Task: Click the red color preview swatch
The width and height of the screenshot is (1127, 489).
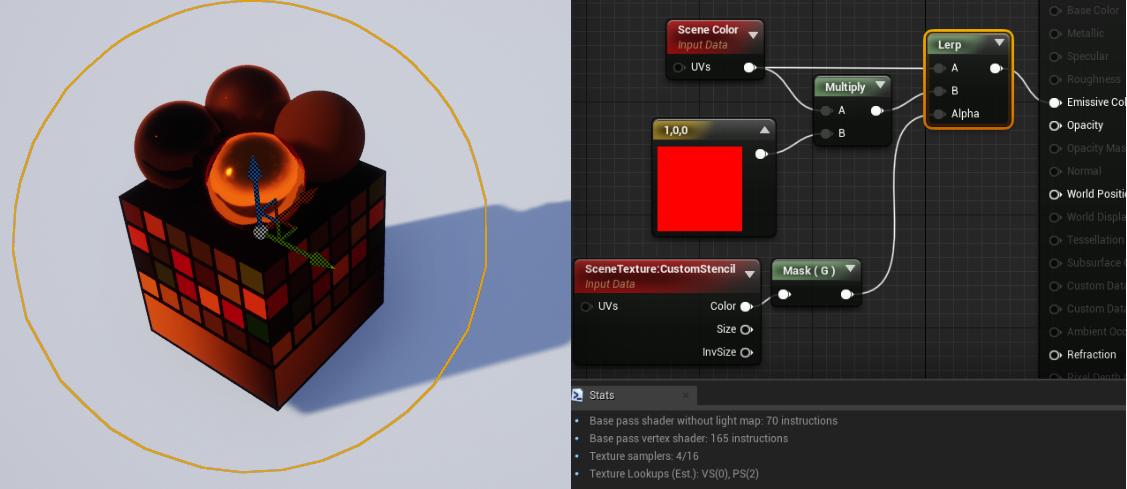Action: click(x=699, y=189)
